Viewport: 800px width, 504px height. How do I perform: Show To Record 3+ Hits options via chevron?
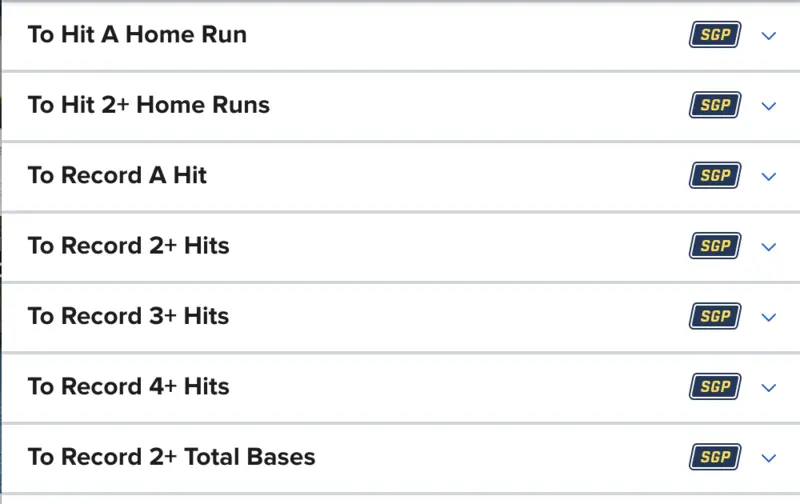coord(768,317)
